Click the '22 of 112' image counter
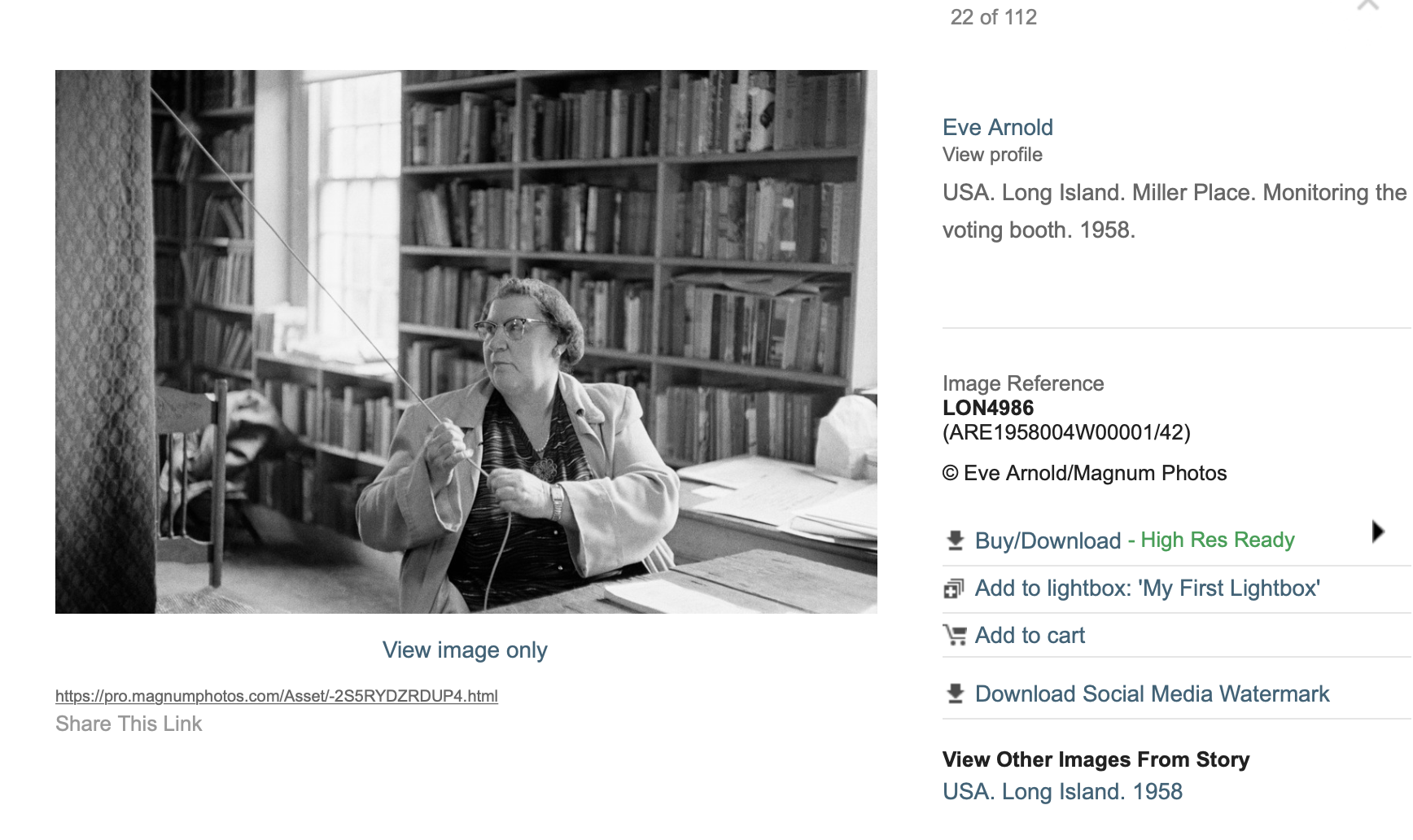This screenshot has width=1413, height=840. coord(993,17)
